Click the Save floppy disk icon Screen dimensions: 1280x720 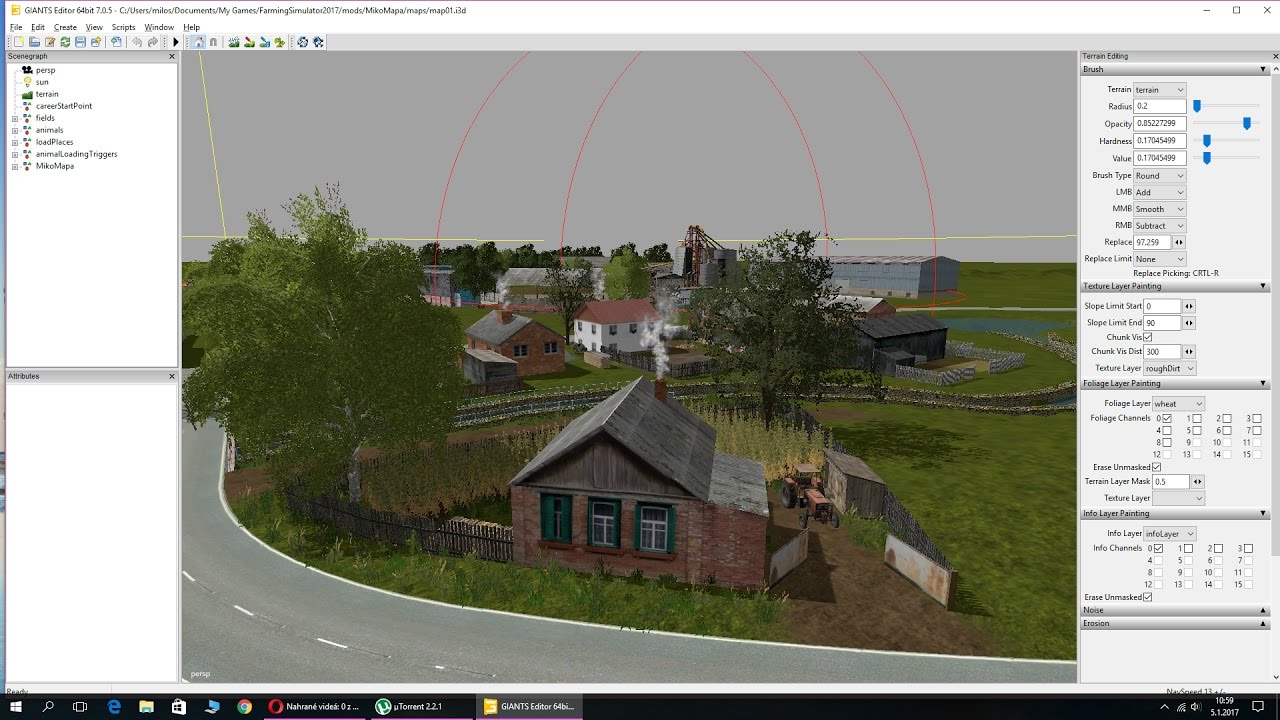pos(80,42)
